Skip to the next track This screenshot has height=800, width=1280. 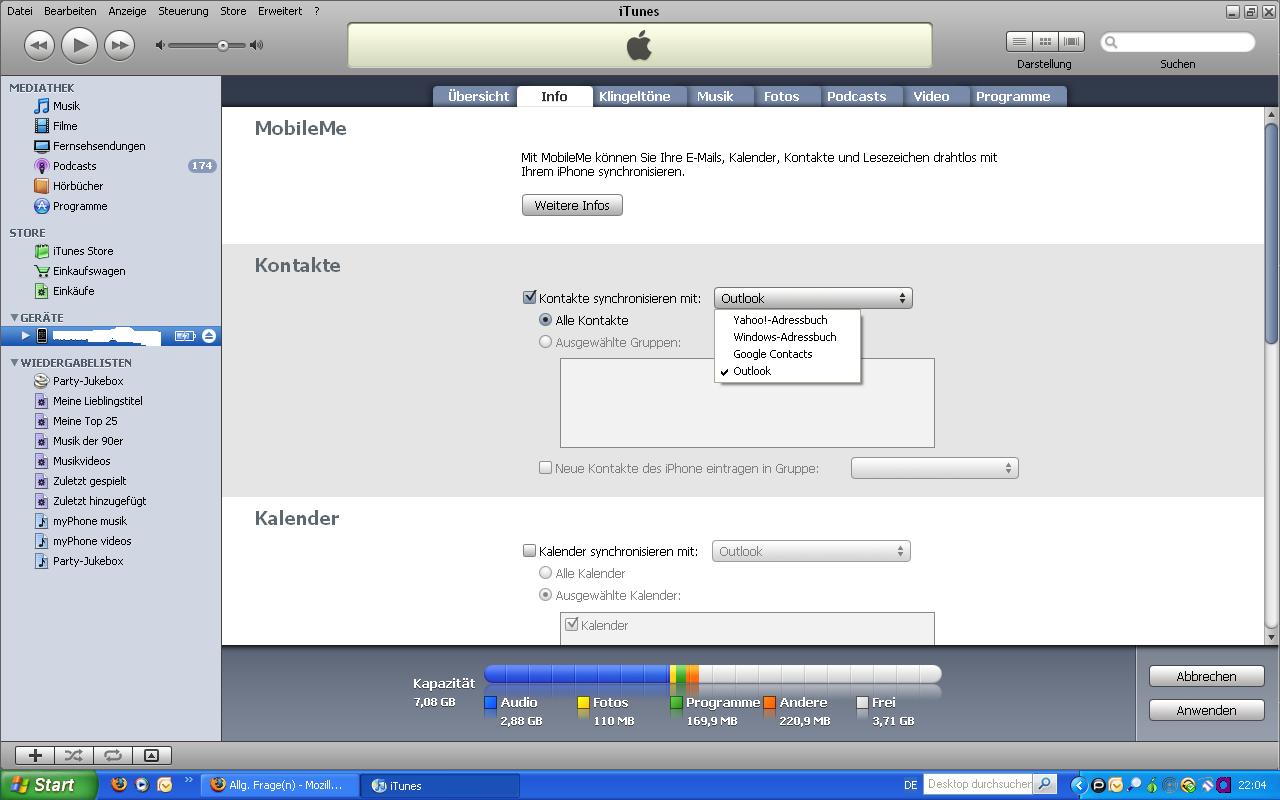[x=119, y=45]
